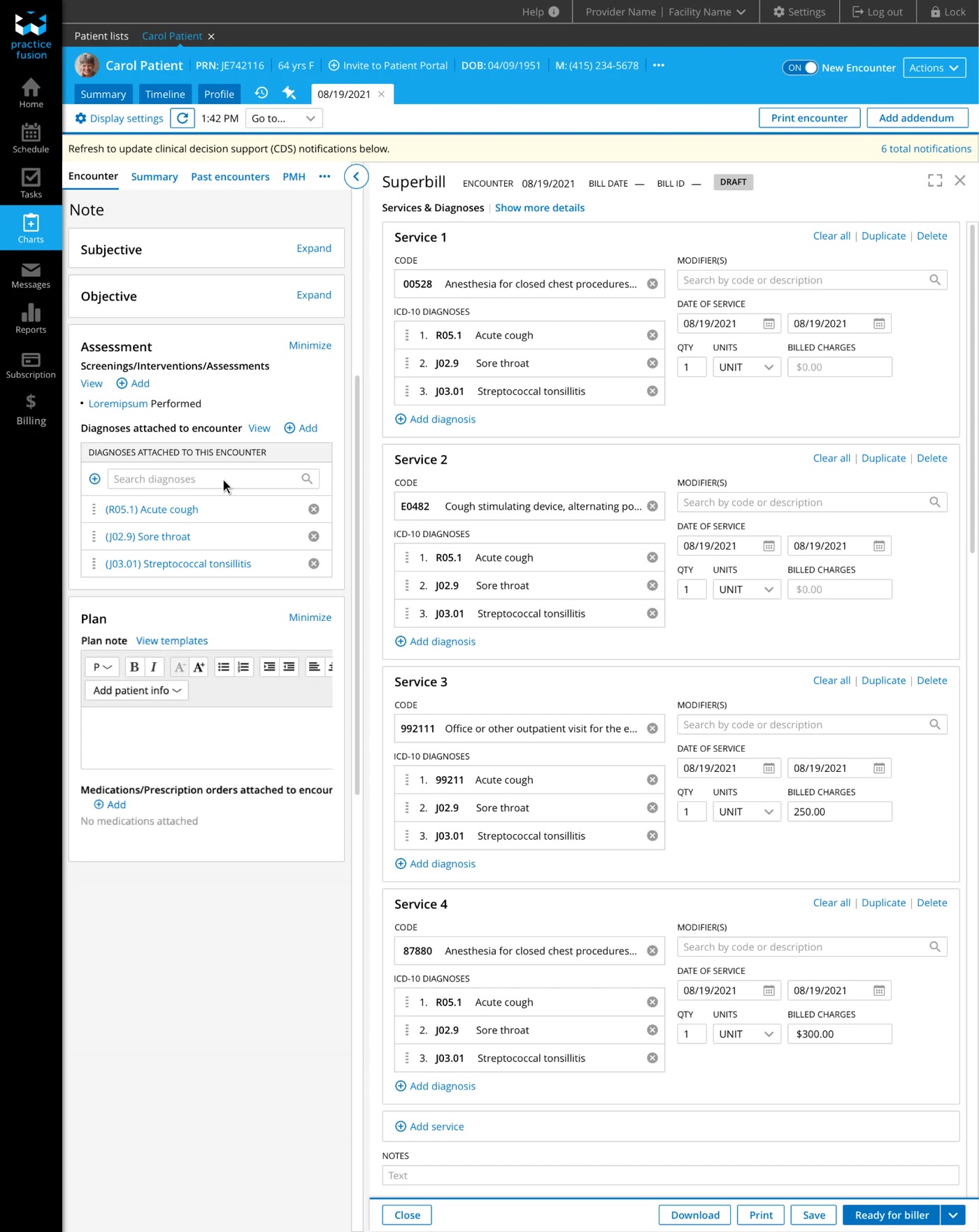This screenshot has height=1232, width=979.
Task: Toggle italic in plan note editor
Action: [154, 667]
